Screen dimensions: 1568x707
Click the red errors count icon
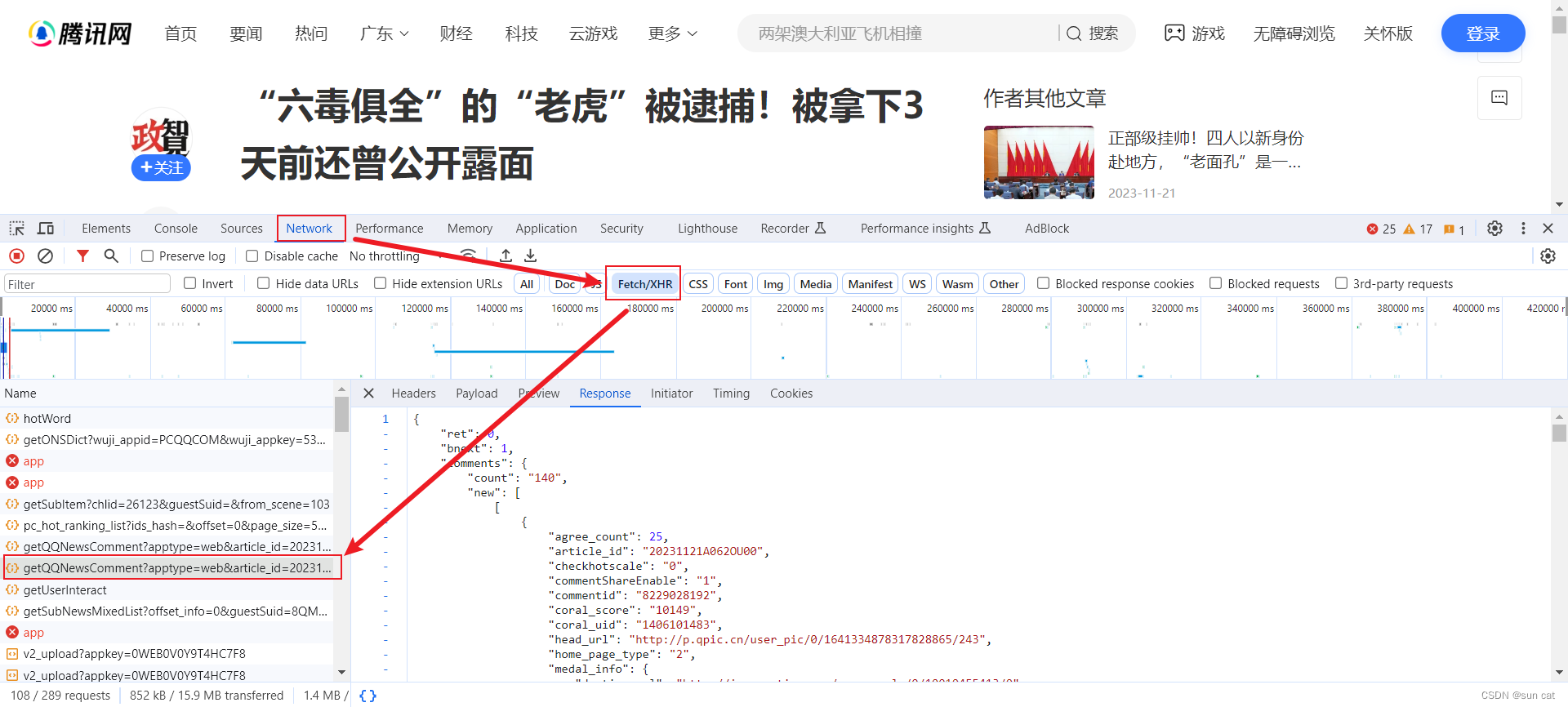pos(1373,229)
